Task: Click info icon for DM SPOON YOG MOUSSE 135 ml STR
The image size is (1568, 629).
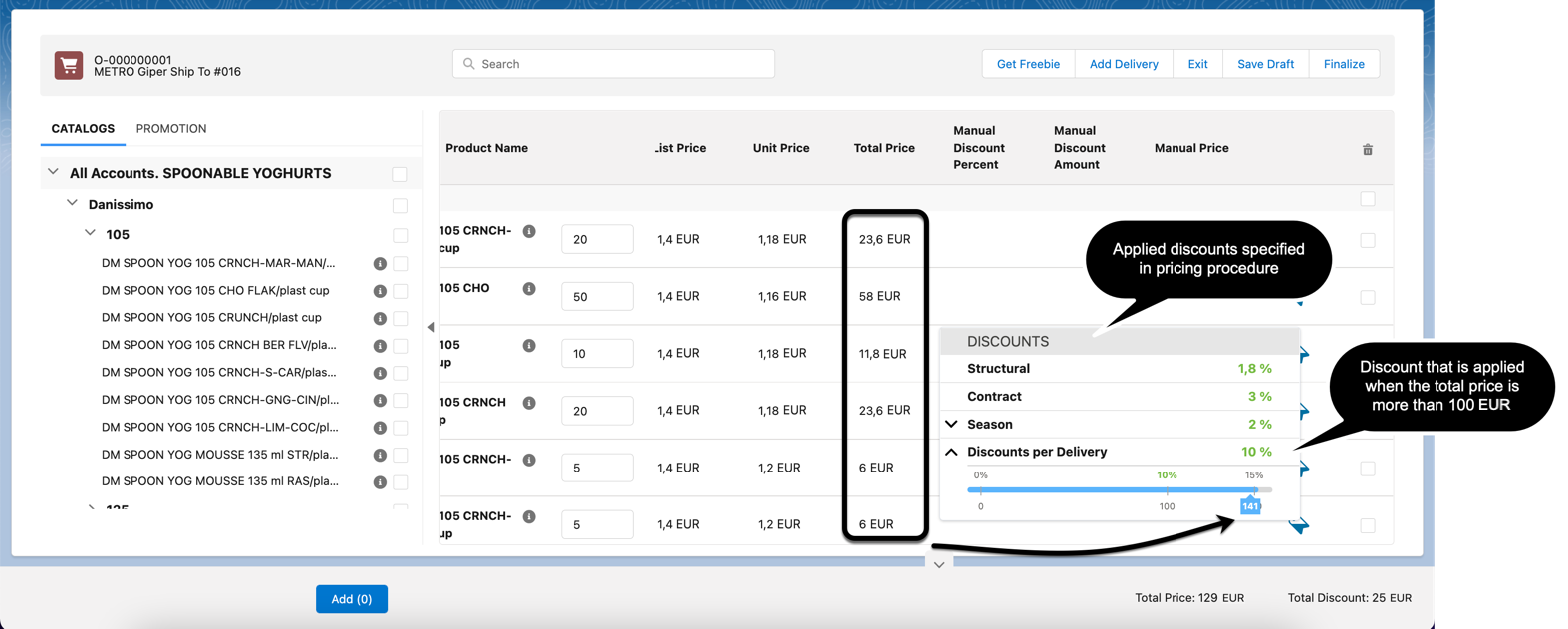Action: point(380,455)
